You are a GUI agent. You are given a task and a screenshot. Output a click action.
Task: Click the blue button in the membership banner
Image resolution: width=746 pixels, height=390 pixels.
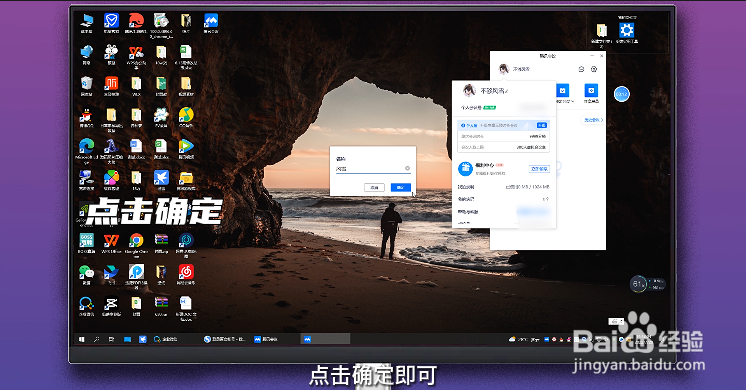541,125
